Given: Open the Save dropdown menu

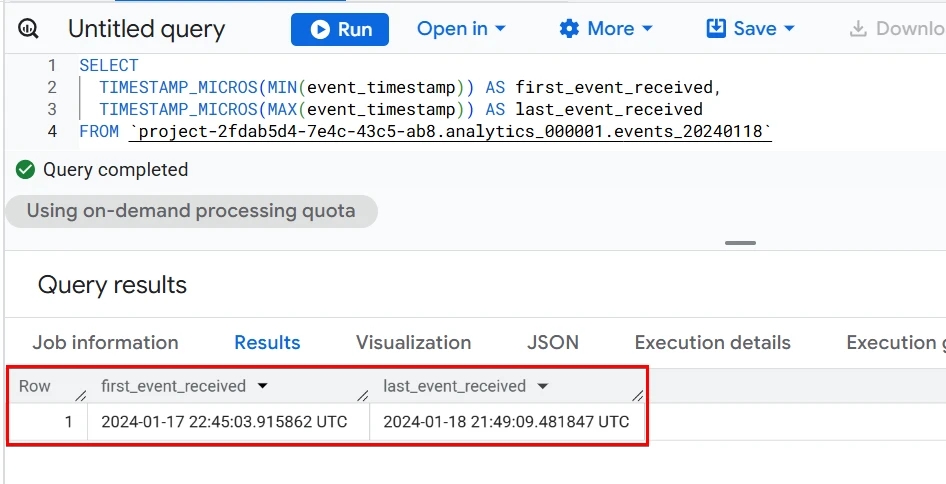Looking at the screenshot, I should [750, 28].
